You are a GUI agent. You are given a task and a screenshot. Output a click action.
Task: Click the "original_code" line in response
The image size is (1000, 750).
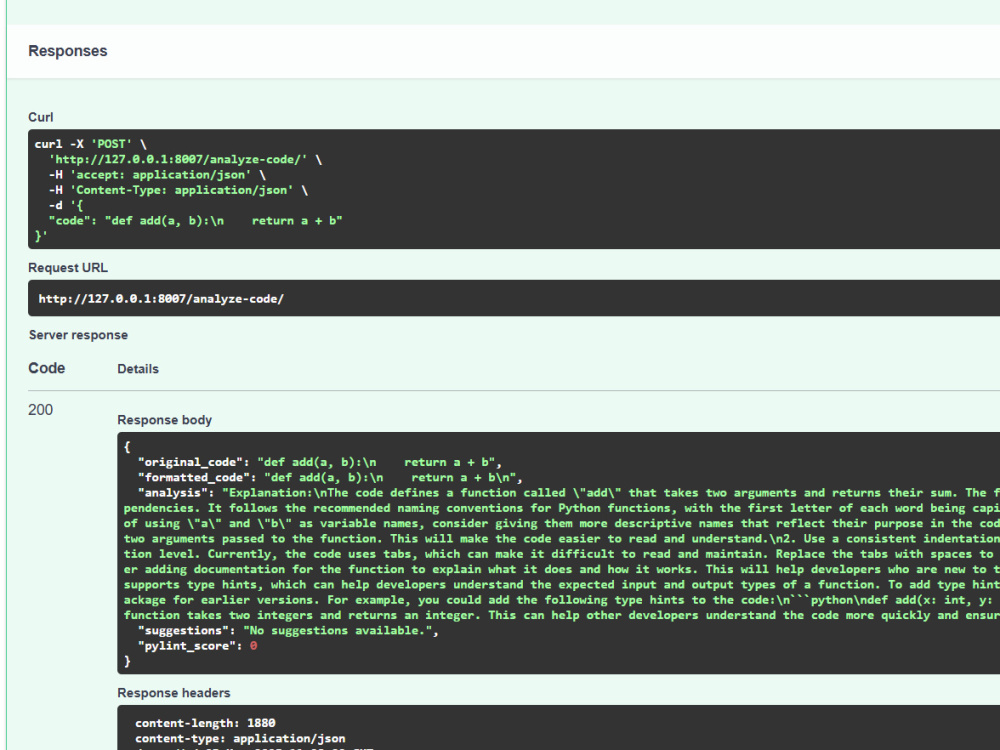click(x=320, y=462)
